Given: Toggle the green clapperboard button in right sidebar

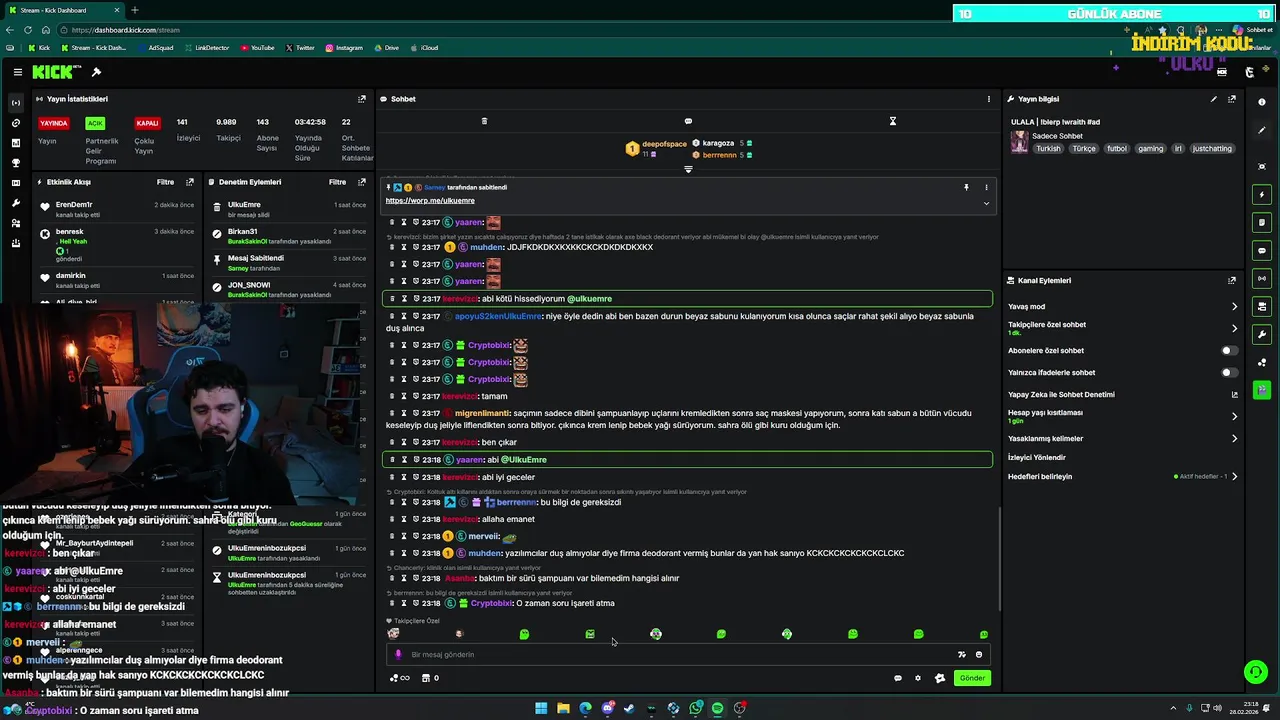Looking at the screenshot, I should (1262, 390).
